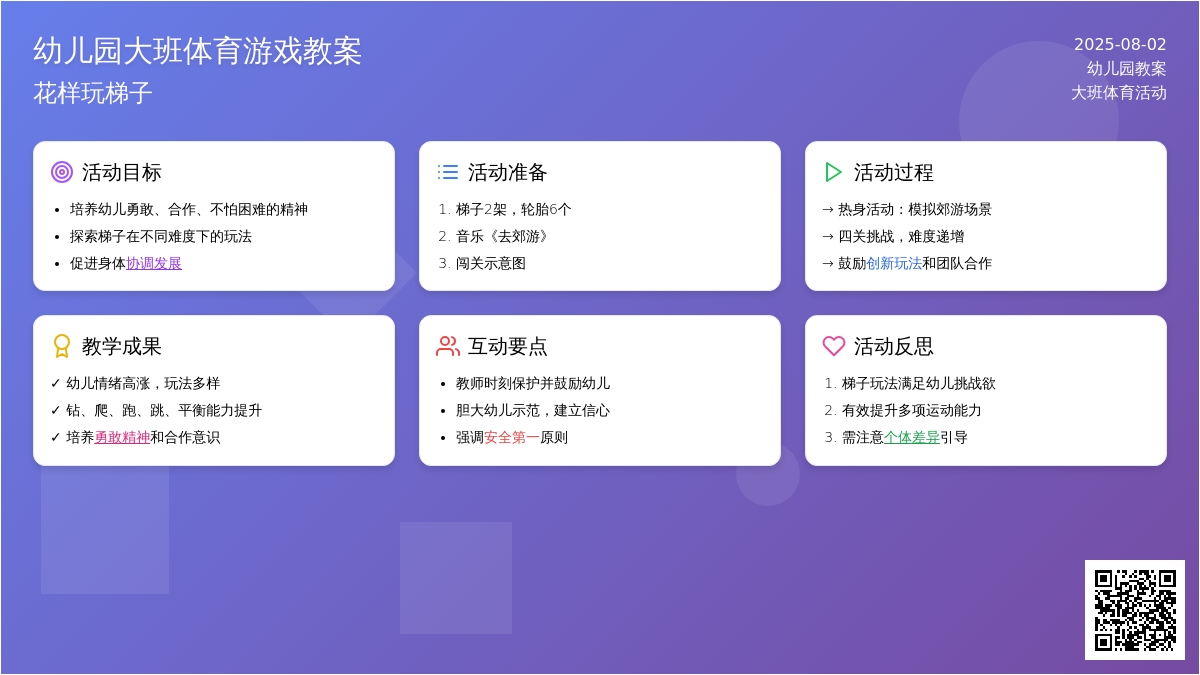The width and height of the screenshot is (1200, 675).
Task: Click the red users icon beside 互动要点
Action: point(448,346)
